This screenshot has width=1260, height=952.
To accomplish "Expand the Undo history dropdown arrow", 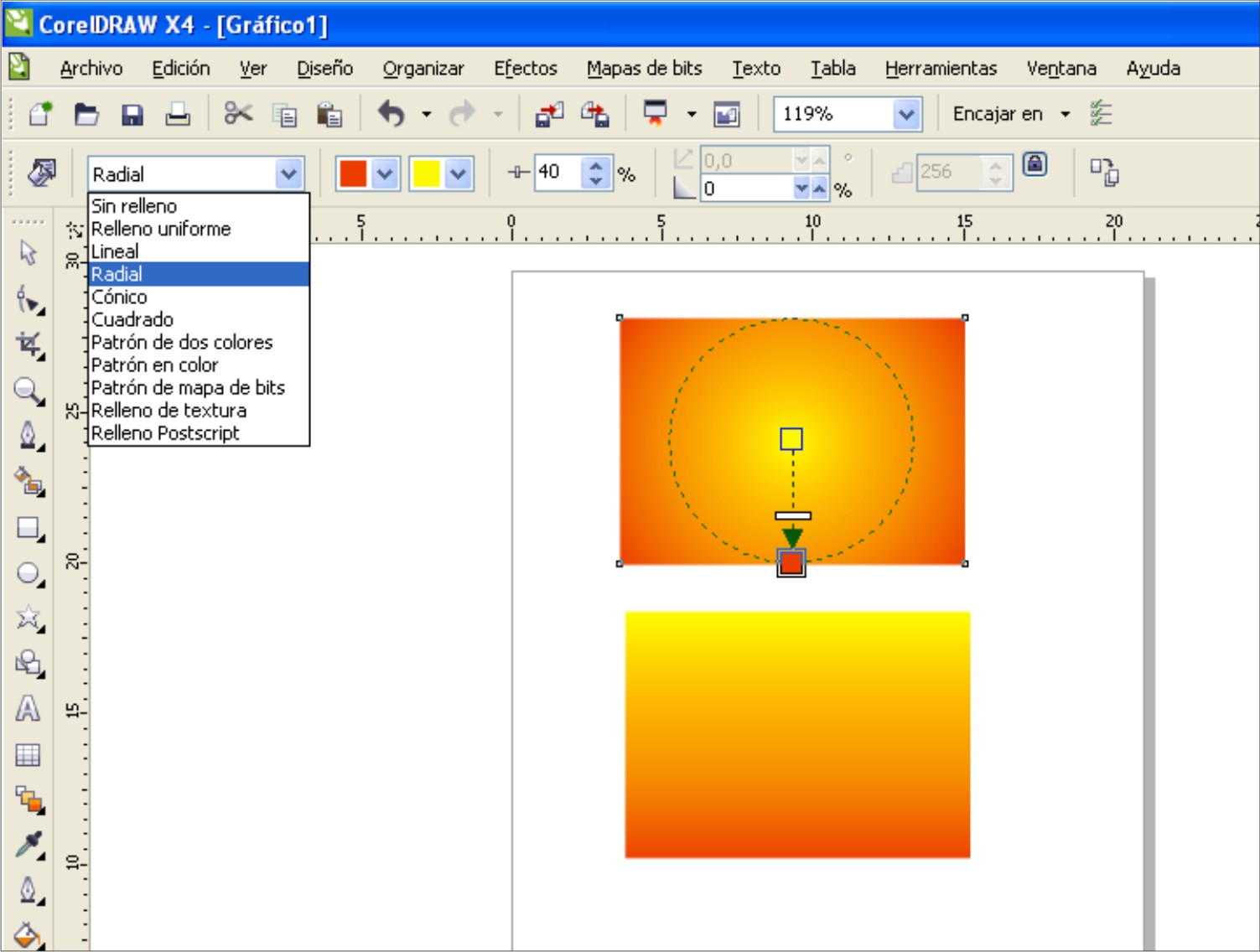I will [426, 113].
